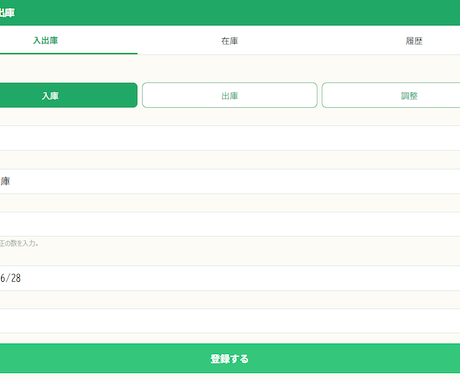The image size is (460, 380).
Task: Open the 在庫 tab
Action: pyautogui.click(x=230, y=41)
